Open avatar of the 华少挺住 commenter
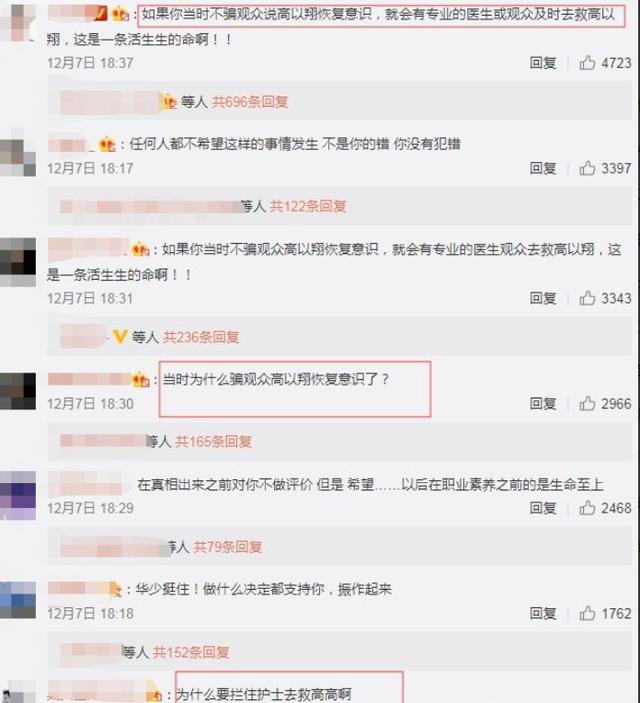This screenshot has width=640, height=703. pyautogui.click(x=18, y=600)
